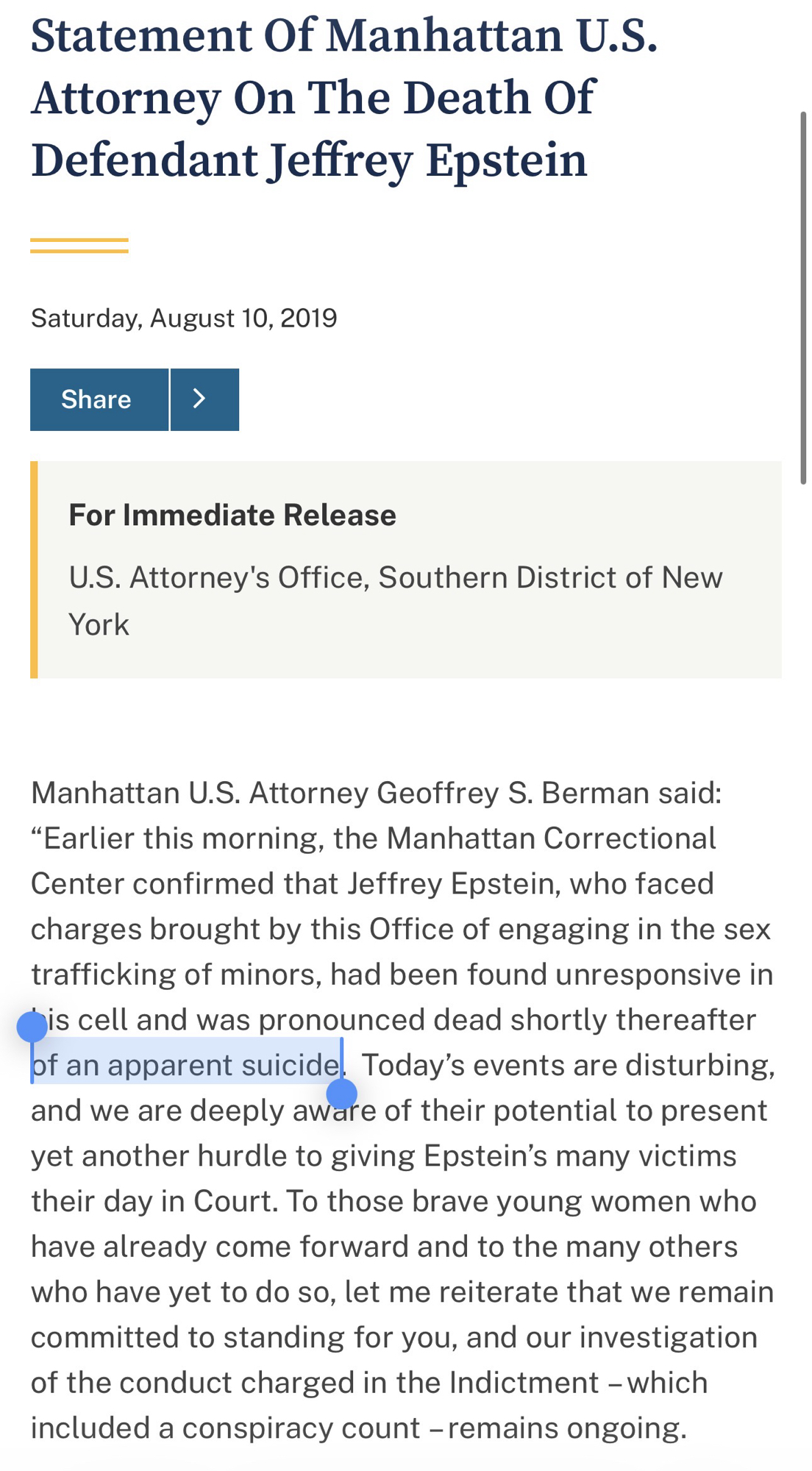
Task: Click the phrase "Manhattan Correctional" in the paragraph
Action: (551, 838)
